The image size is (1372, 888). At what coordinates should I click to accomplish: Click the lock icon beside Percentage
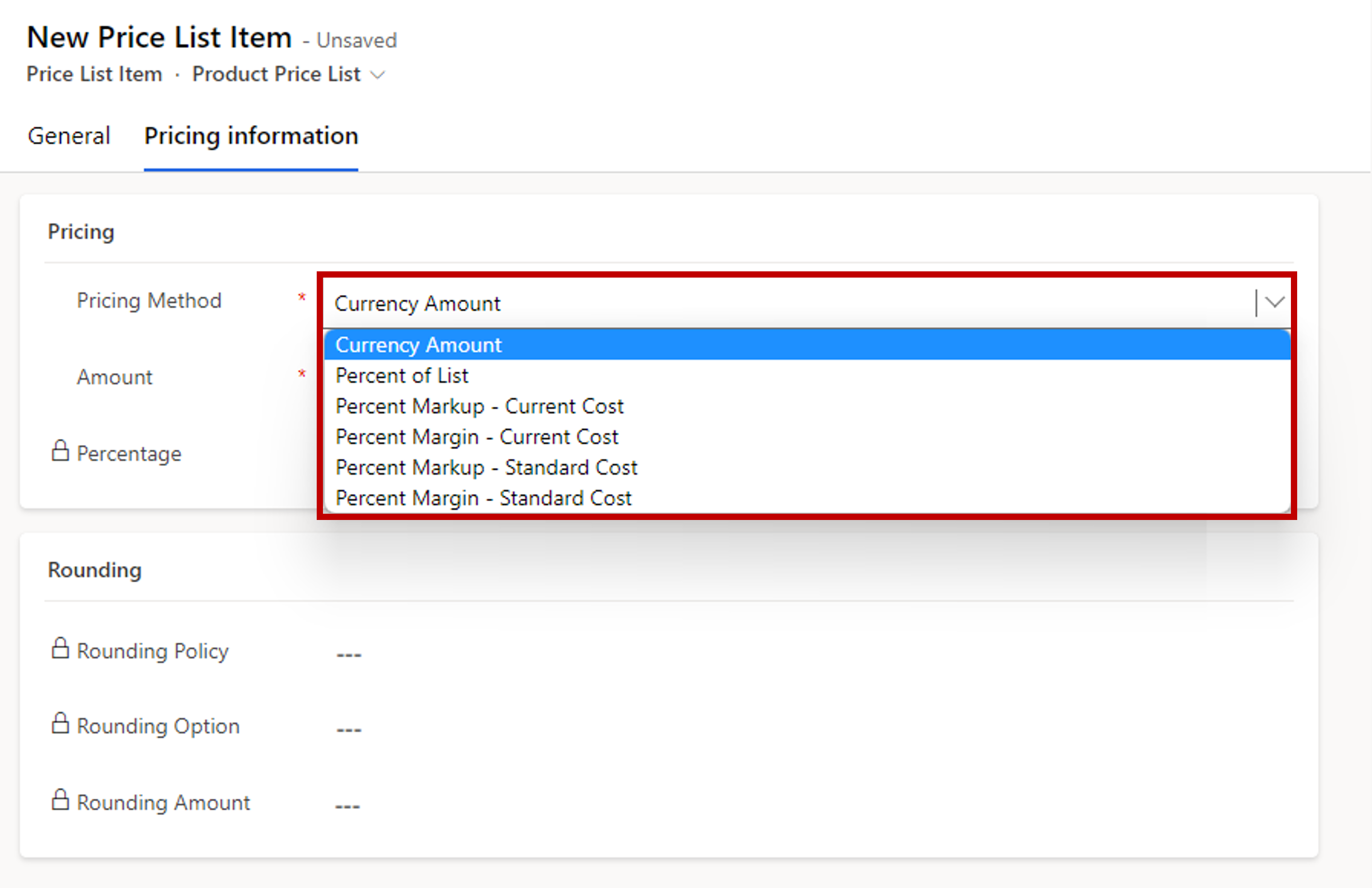(x=60, y=451)
